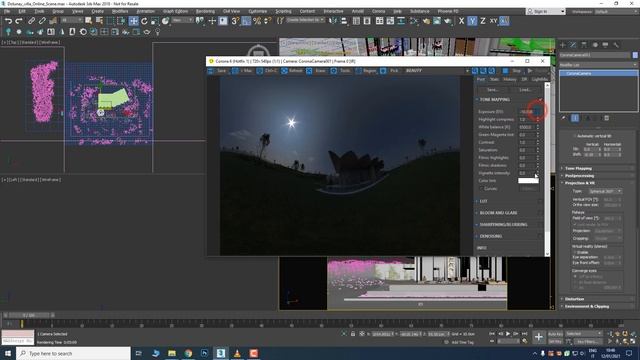Switch to the History tab in frame buffer
Viewport: 640px width, 360px height.
coord(509,79)
